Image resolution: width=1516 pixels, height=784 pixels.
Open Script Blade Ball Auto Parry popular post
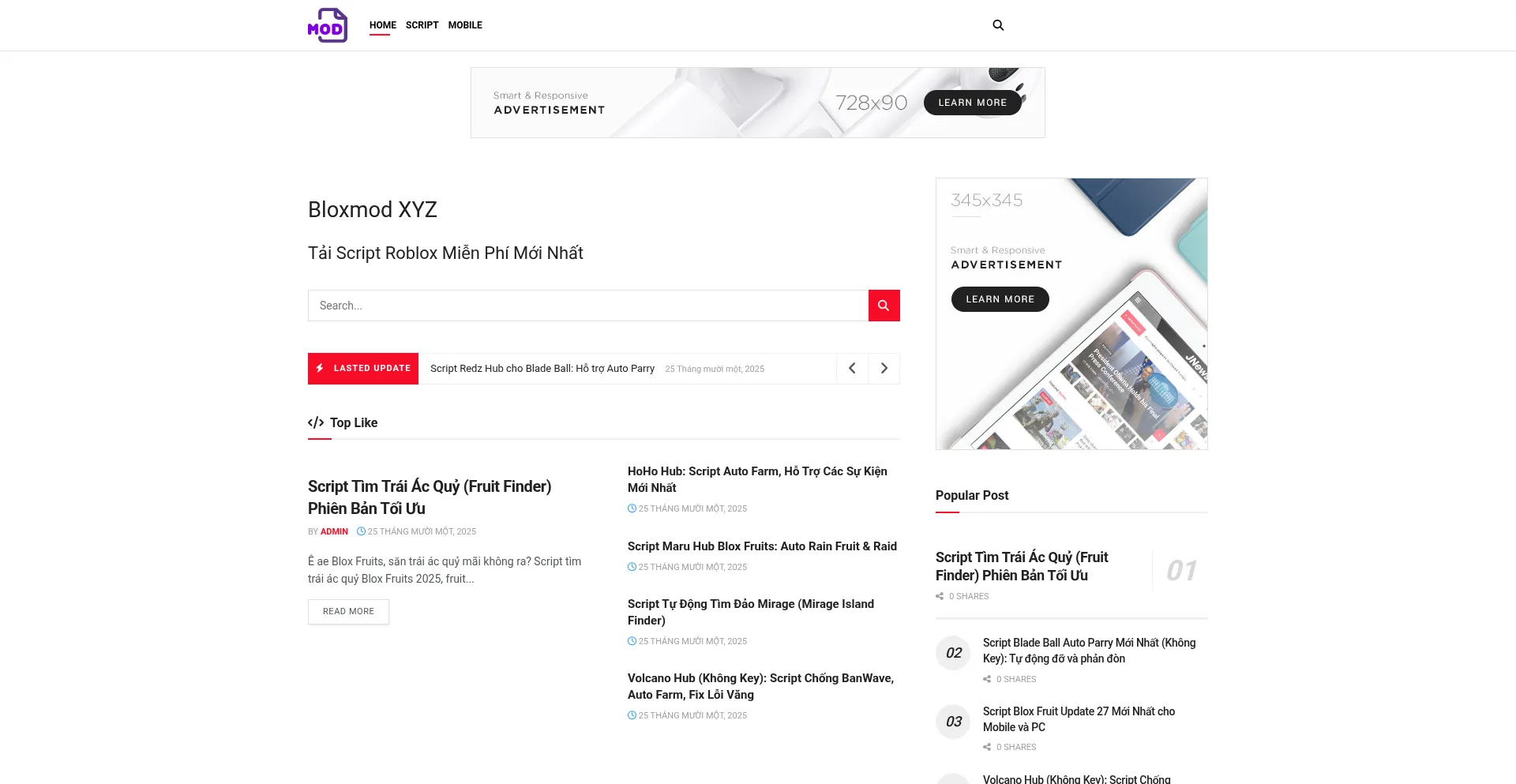pyautogui.click(x=1089, y=651)
